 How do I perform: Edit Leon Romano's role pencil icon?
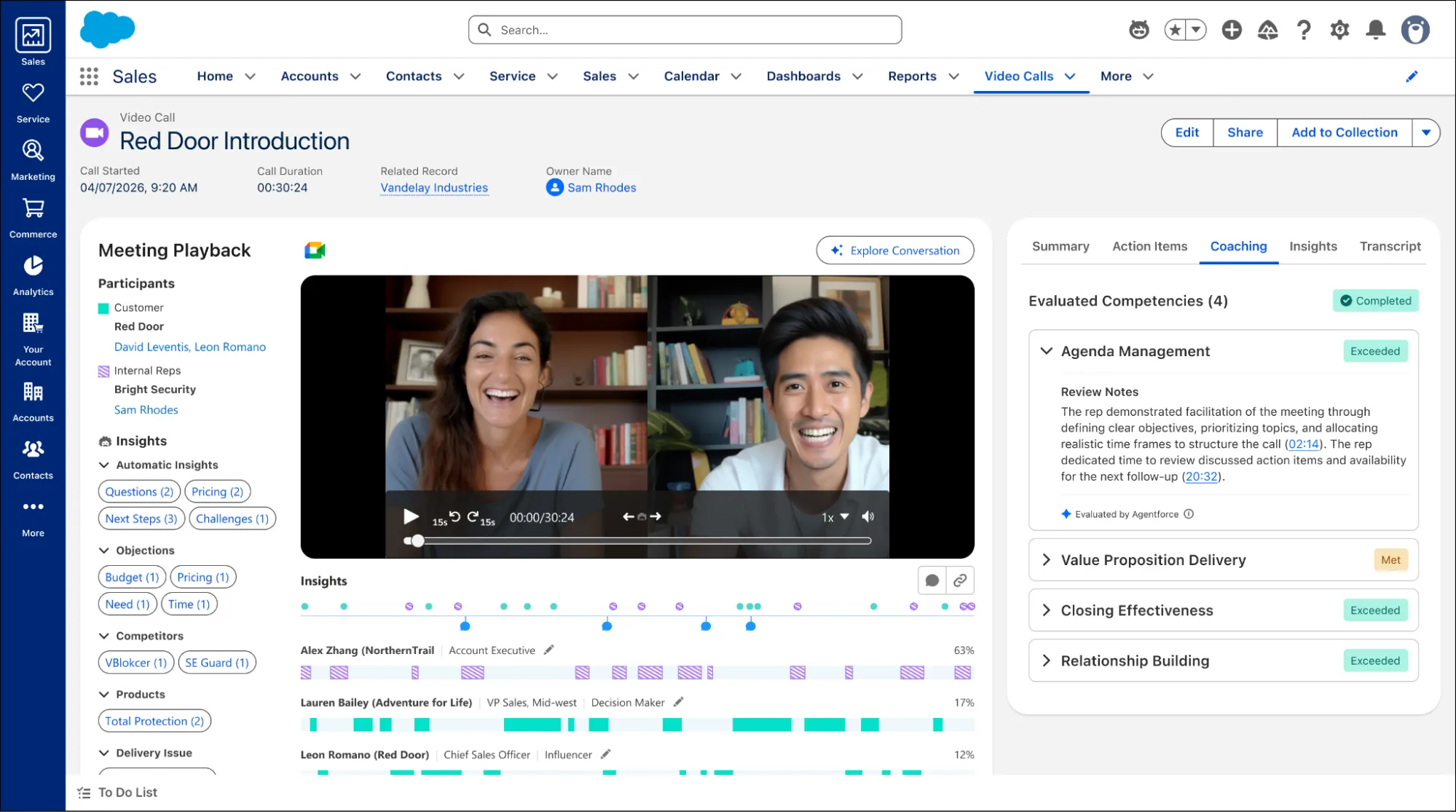[605, 754]
